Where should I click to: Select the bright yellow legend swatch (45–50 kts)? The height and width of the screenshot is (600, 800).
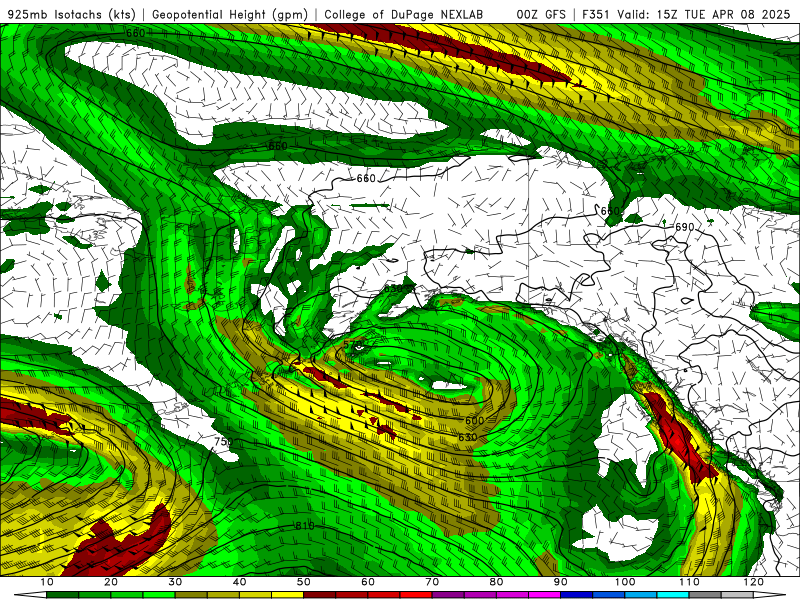[287, 595]
